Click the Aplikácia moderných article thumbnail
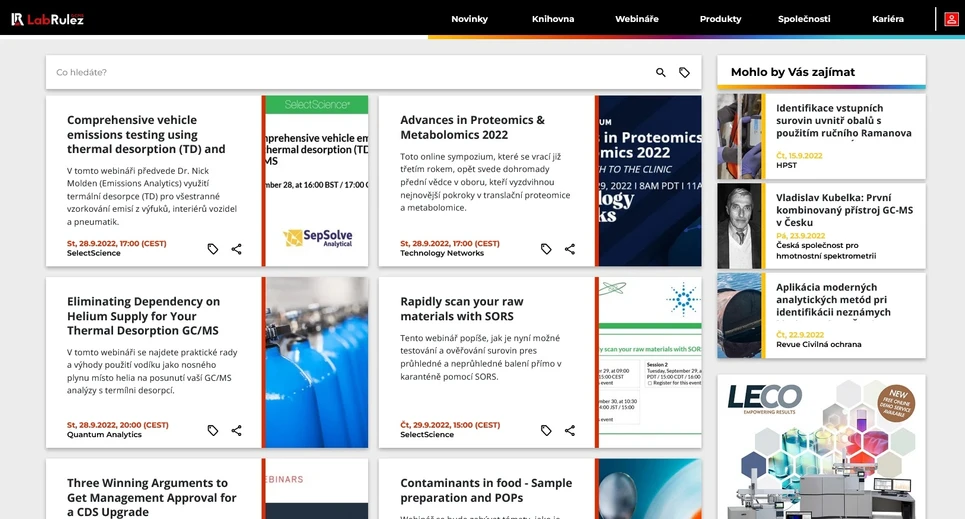The height and width of the screenshot is (519, 965). pyautogui.click(x=739, y=315)
